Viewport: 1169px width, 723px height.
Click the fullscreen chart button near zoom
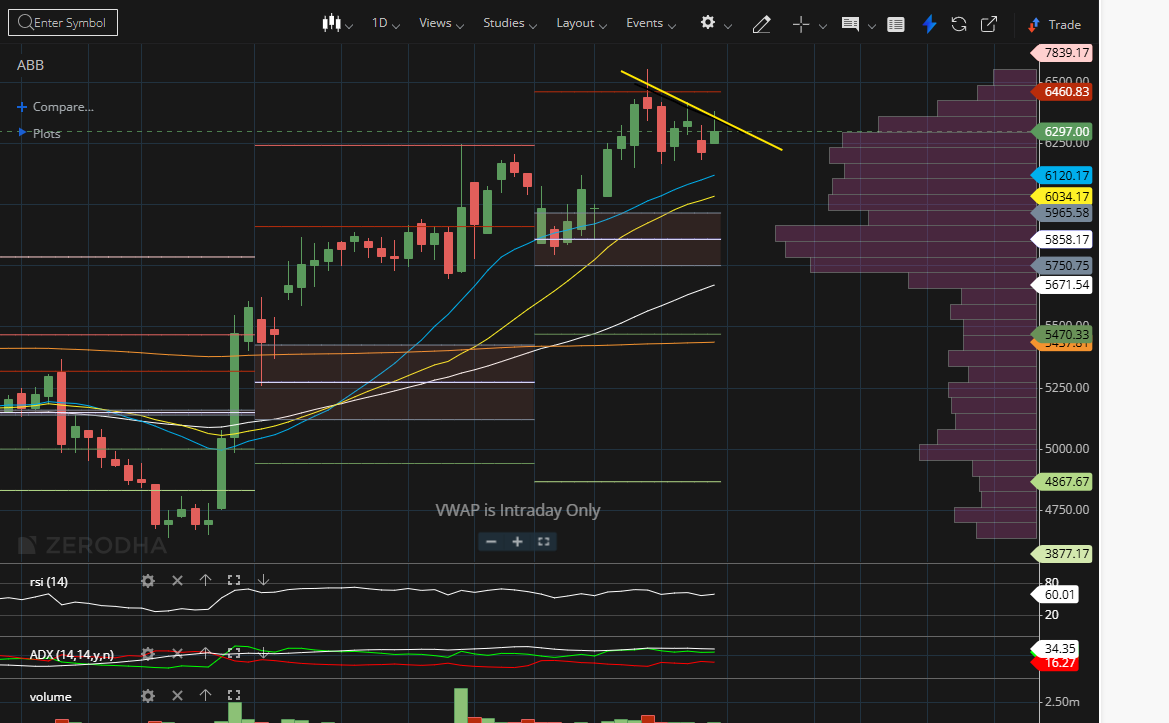click(x=543, y=542)
